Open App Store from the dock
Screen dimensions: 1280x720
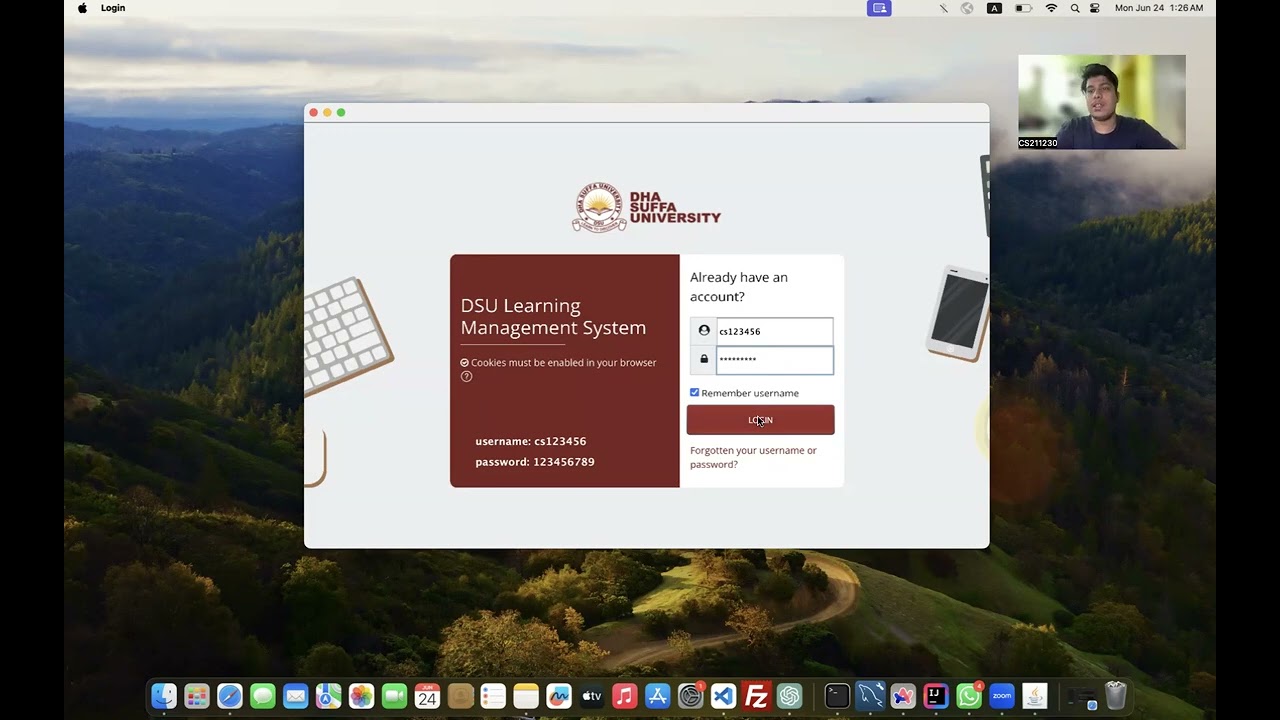click(x=658, y=696)
